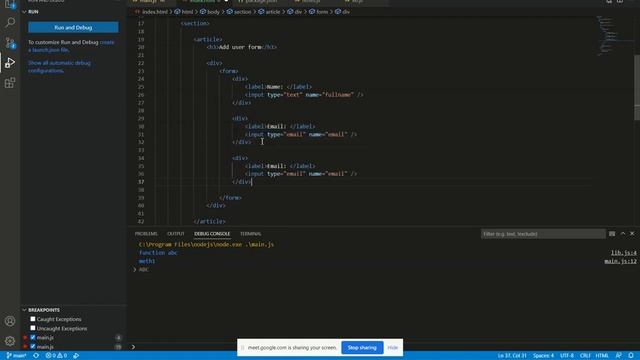
Task: Click the debug console REPL input prompt
Action: point(384,347)
